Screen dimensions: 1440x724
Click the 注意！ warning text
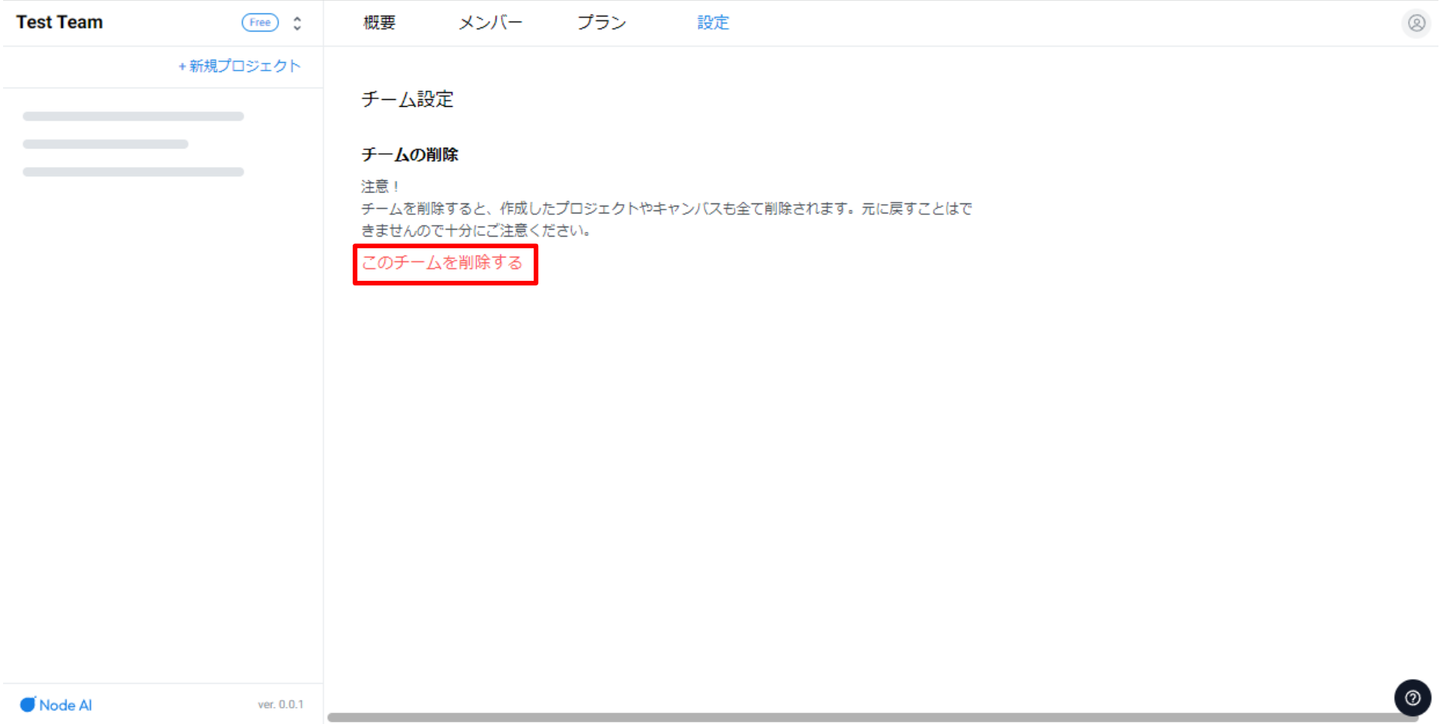point(381,187)
